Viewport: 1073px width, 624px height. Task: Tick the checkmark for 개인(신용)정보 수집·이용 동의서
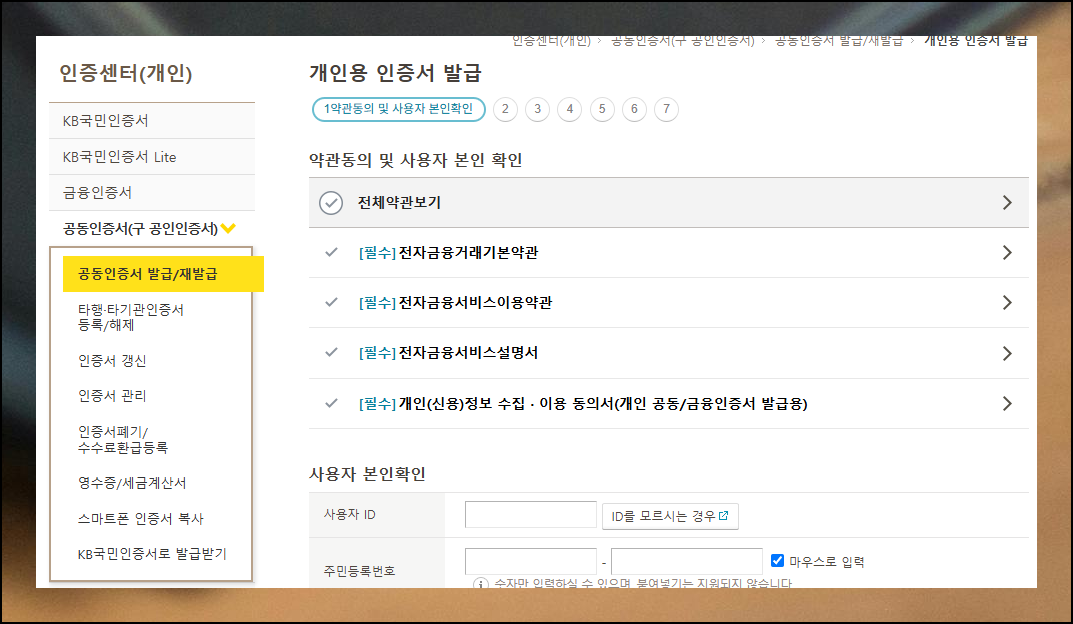click(331, 403)
